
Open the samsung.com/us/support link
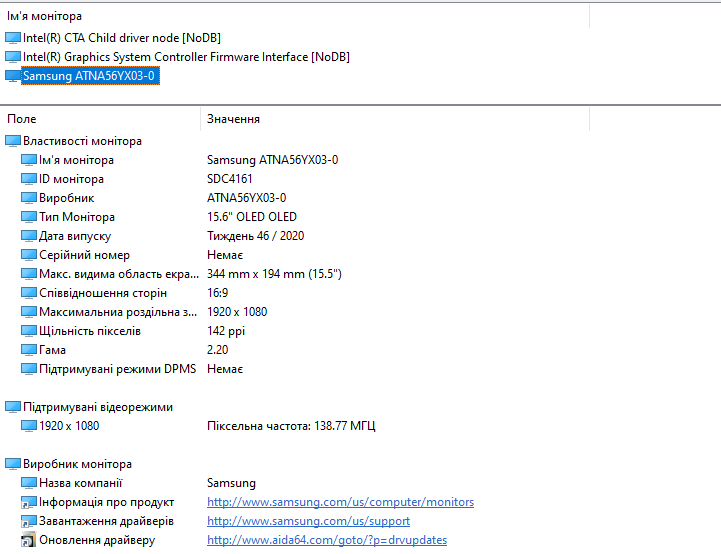pos(308,521)
